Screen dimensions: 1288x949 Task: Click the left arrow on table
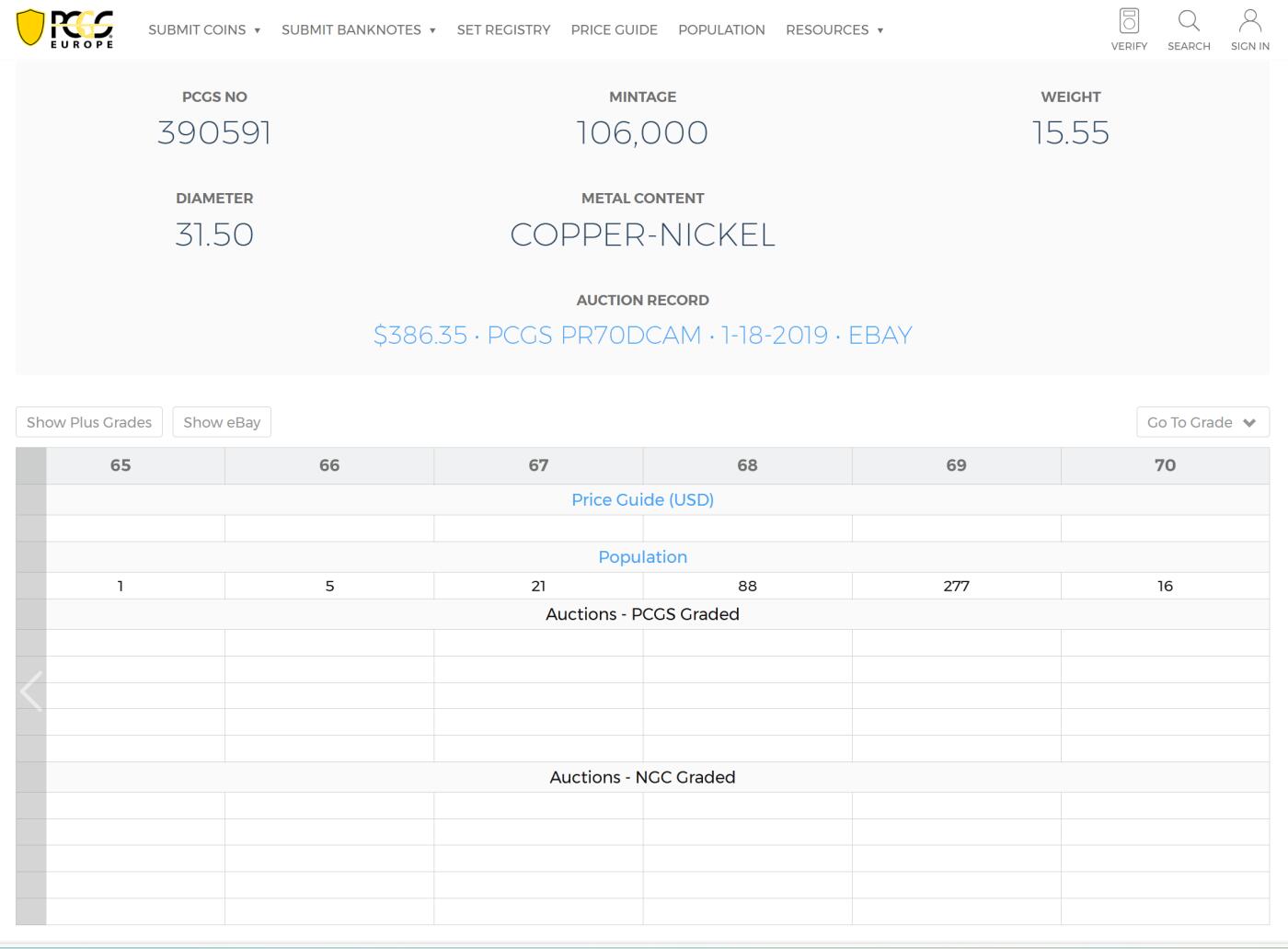[31, 692]
